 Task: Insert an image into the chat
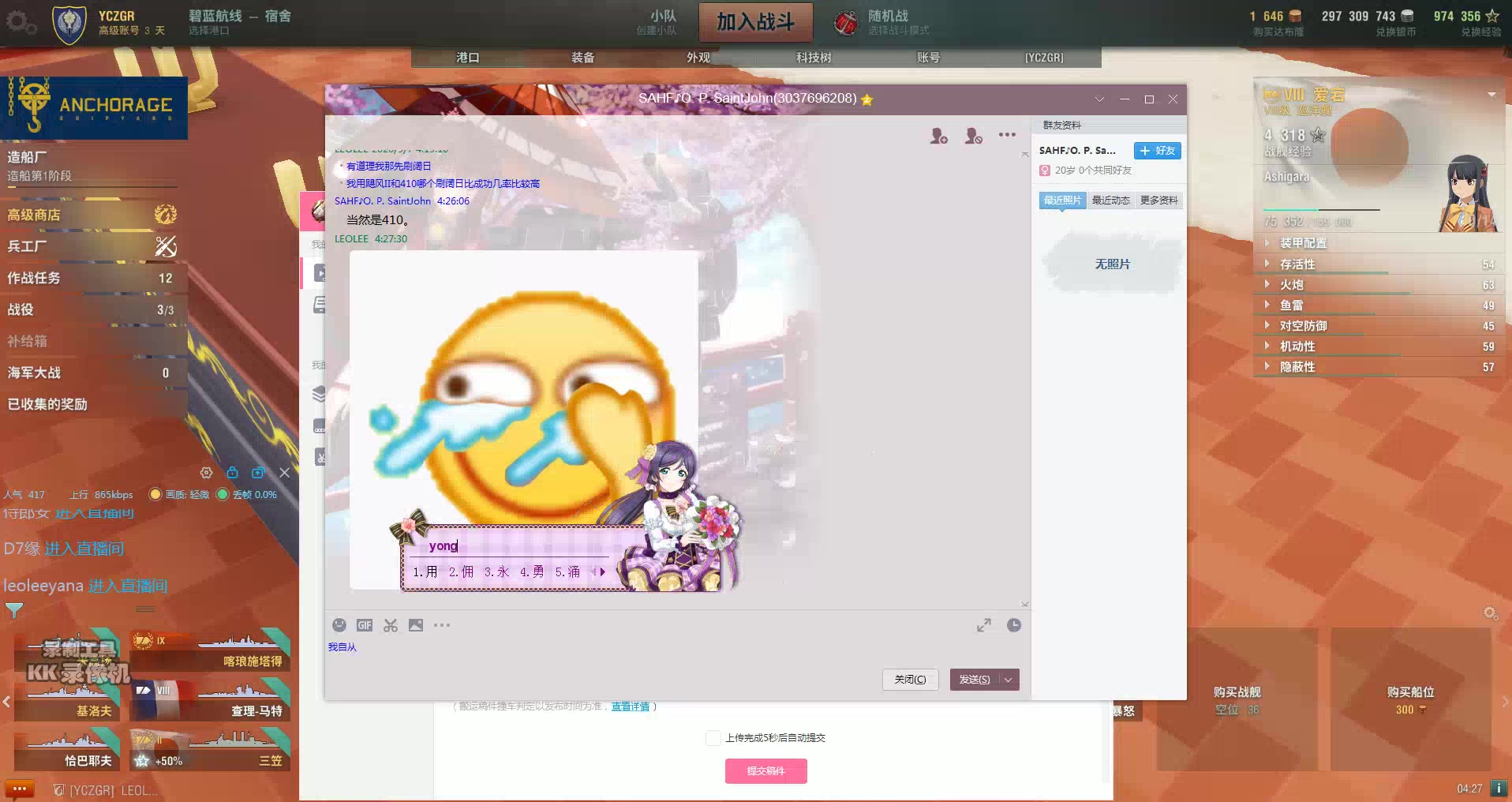pyautogui.click(x=416, y=625)
